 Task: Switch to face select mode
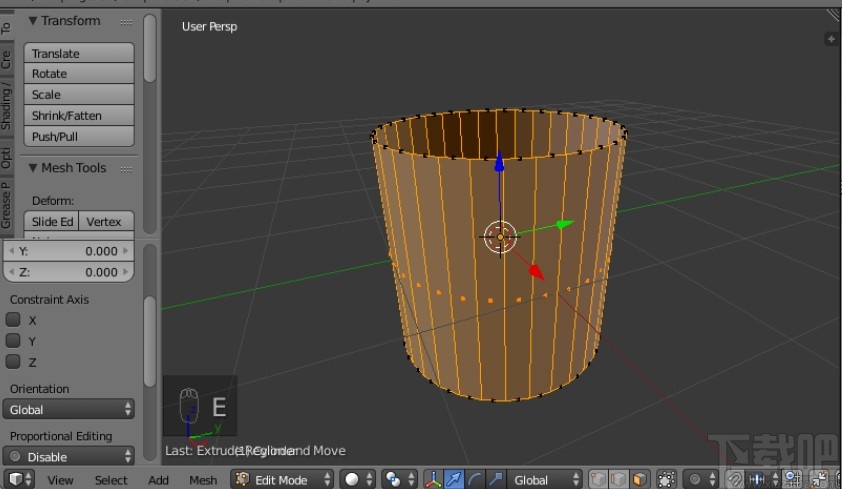(x=639, y=479)
